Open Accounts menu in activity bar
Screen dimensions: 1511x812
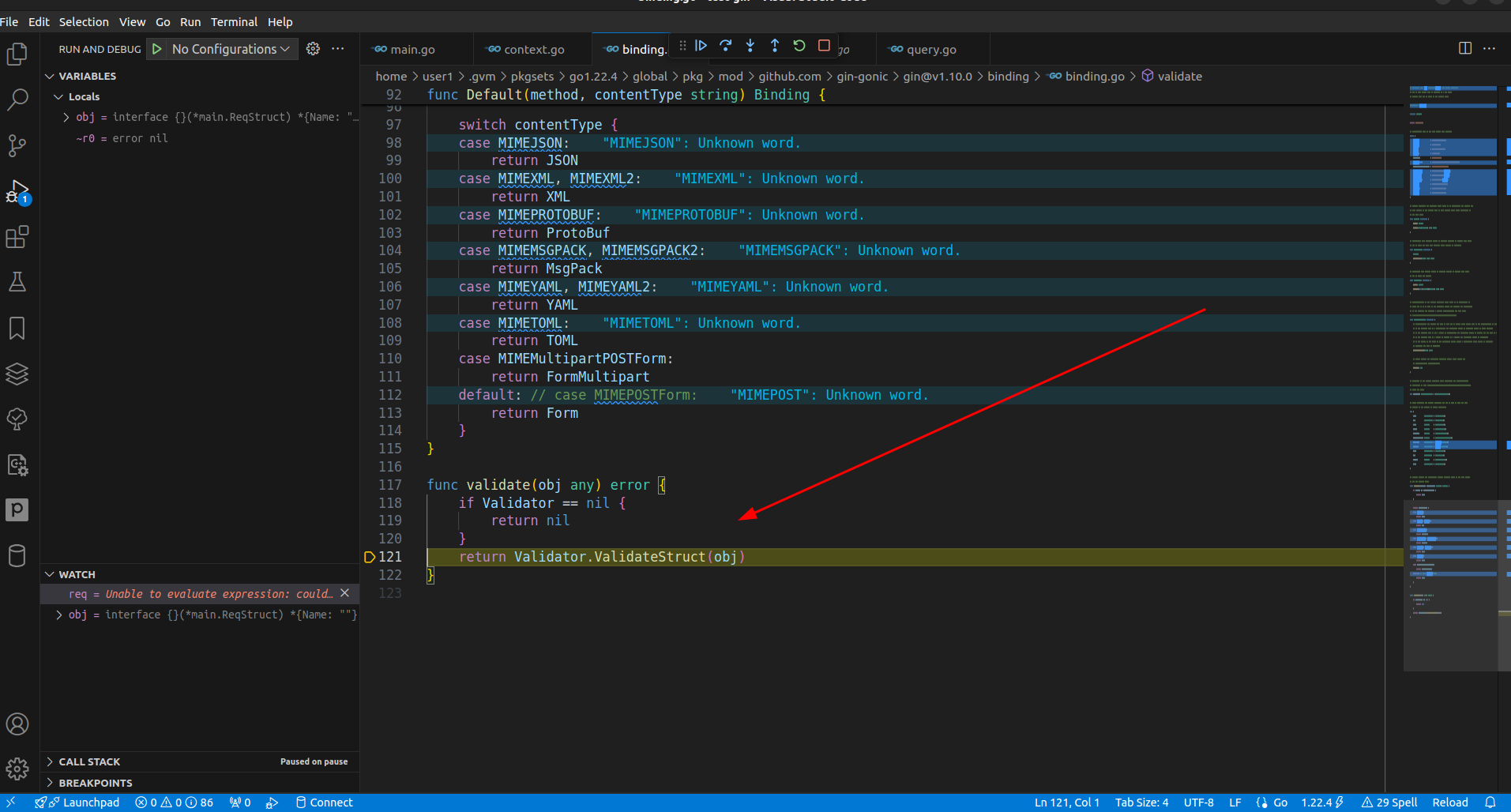pyautogui.click(x=17, y=724)
